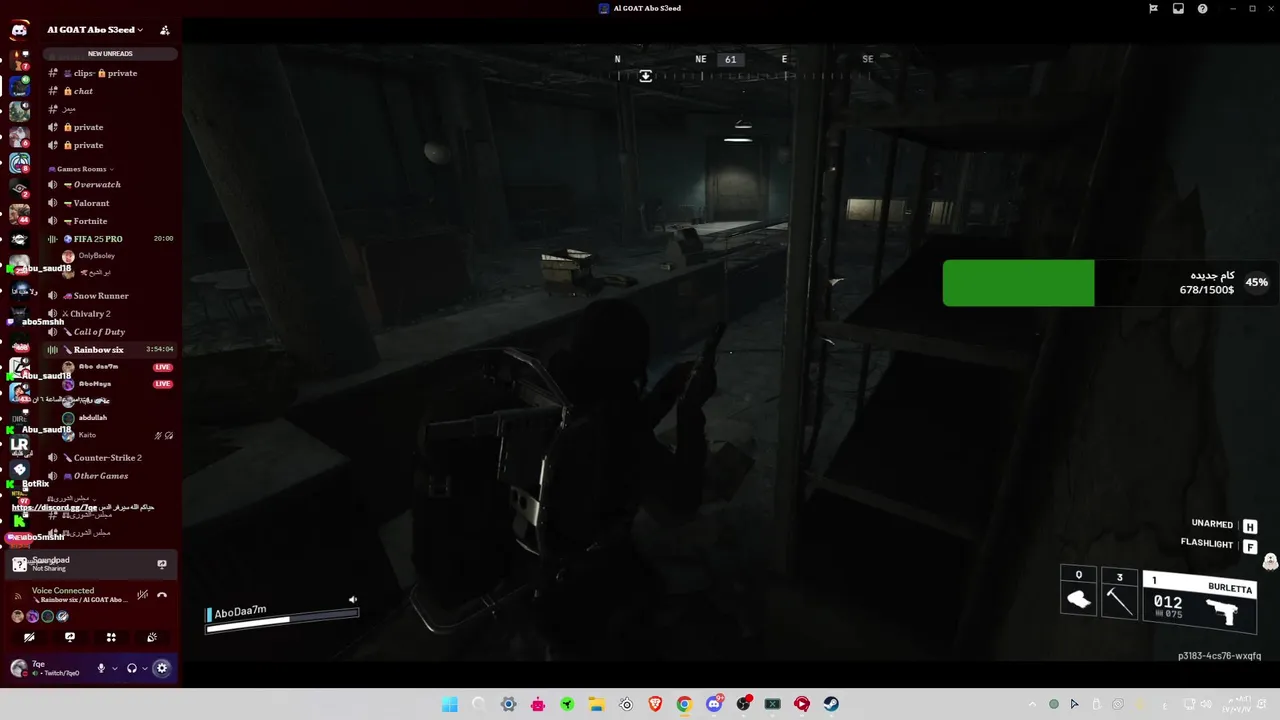Expand headphone output device options
The image size is (1280, 720).
click(x=145, y=668)
